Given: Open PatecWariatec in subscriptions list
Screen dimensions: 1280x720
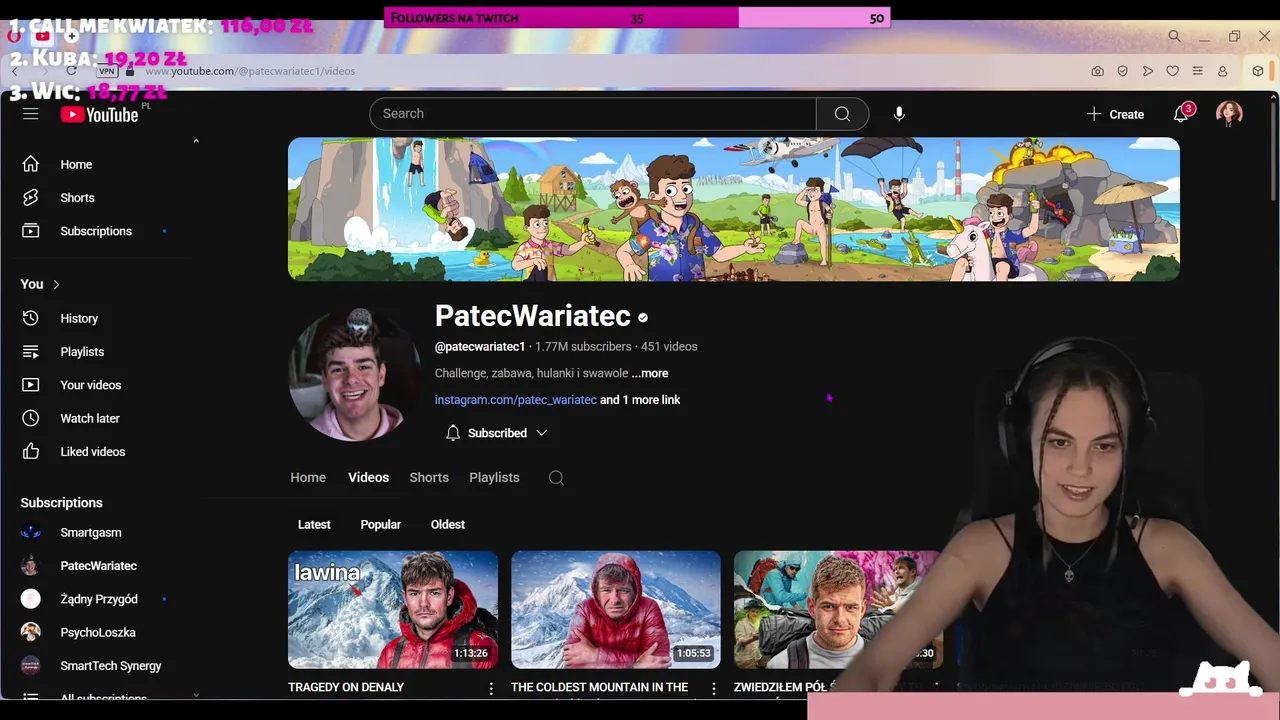Looking at the screenshot, I should (100, 566).
